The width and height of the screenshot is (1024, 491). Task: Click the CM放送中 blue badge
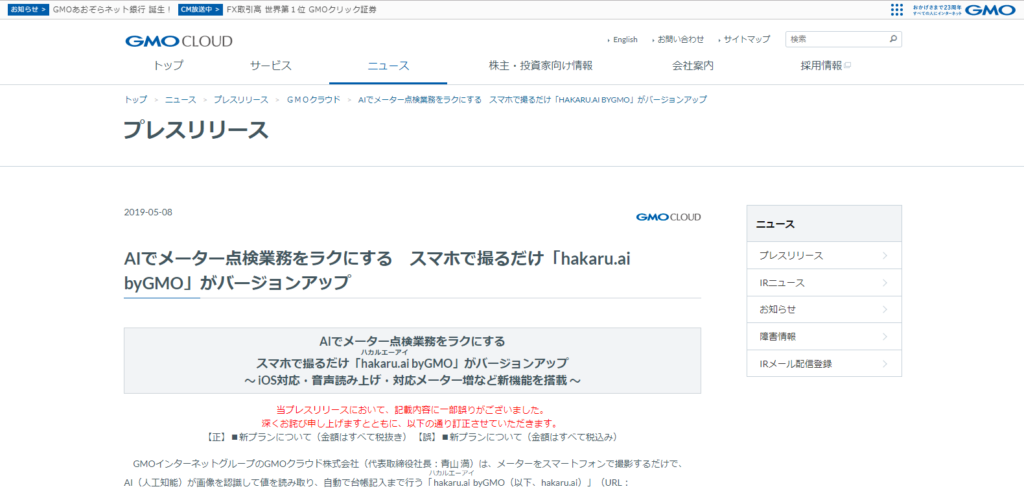[x=199, y=10]
